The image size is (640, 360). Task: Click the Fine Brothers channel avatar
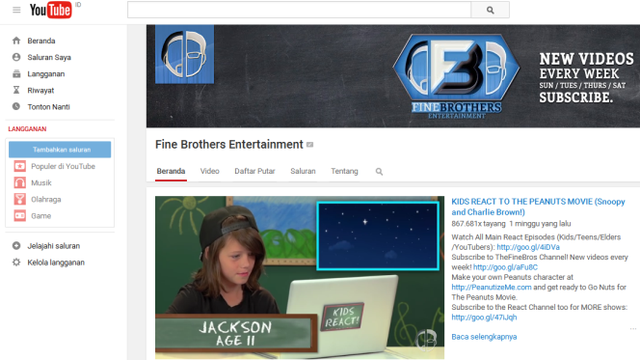tap(184, 54)
